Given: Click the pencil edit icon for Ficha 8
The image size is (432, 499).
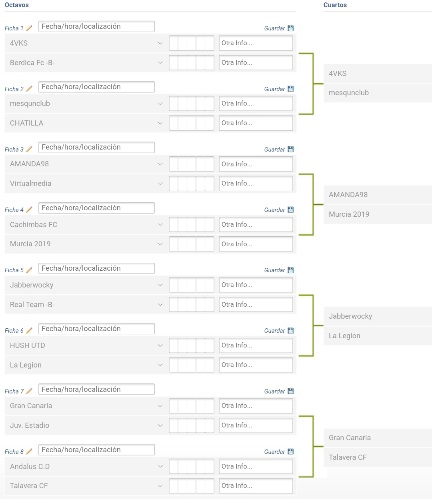Looking at the screenshot, I should tap(29, 451).
